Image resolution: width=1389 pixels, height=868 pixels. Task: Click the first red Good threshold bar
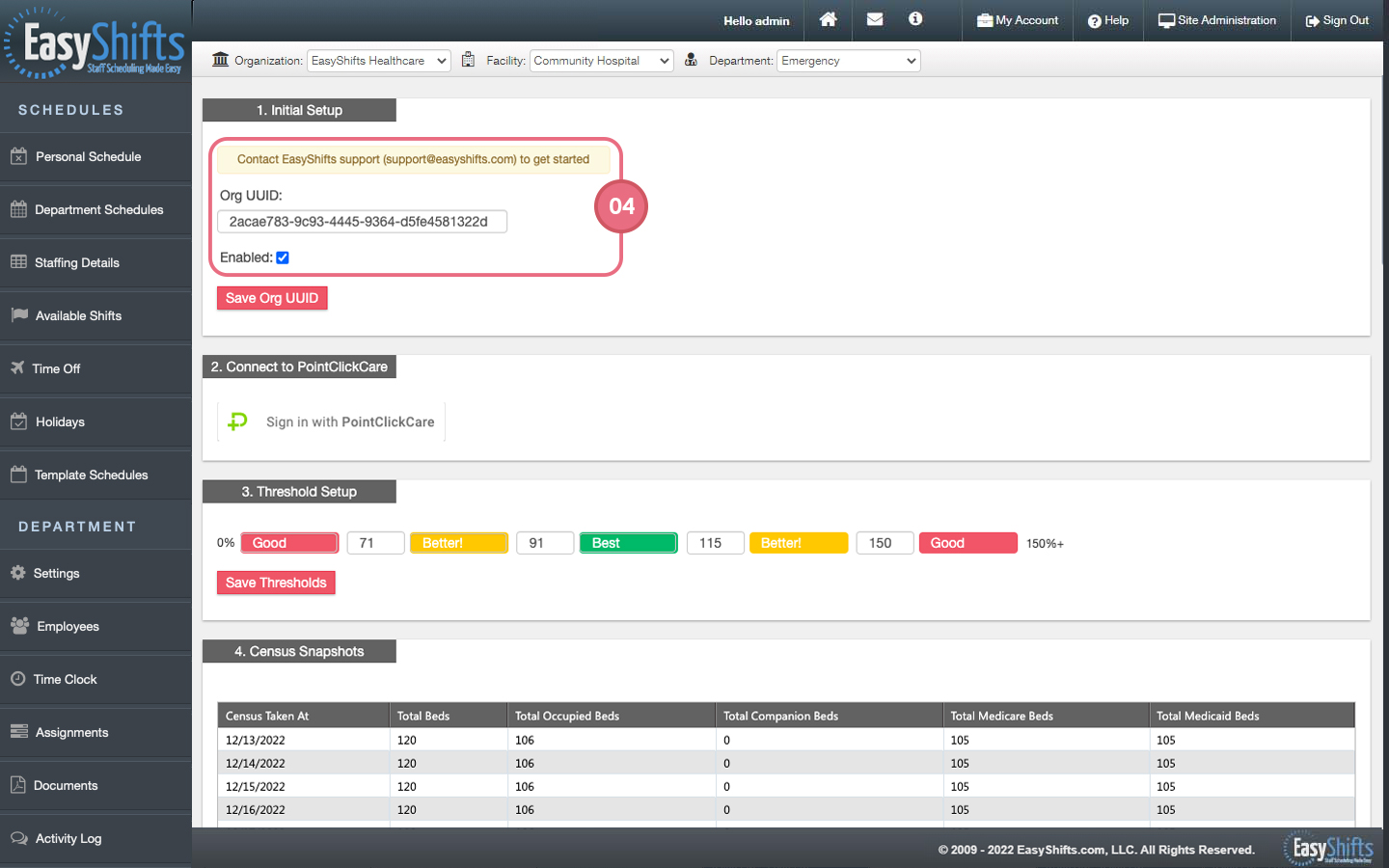290,543
